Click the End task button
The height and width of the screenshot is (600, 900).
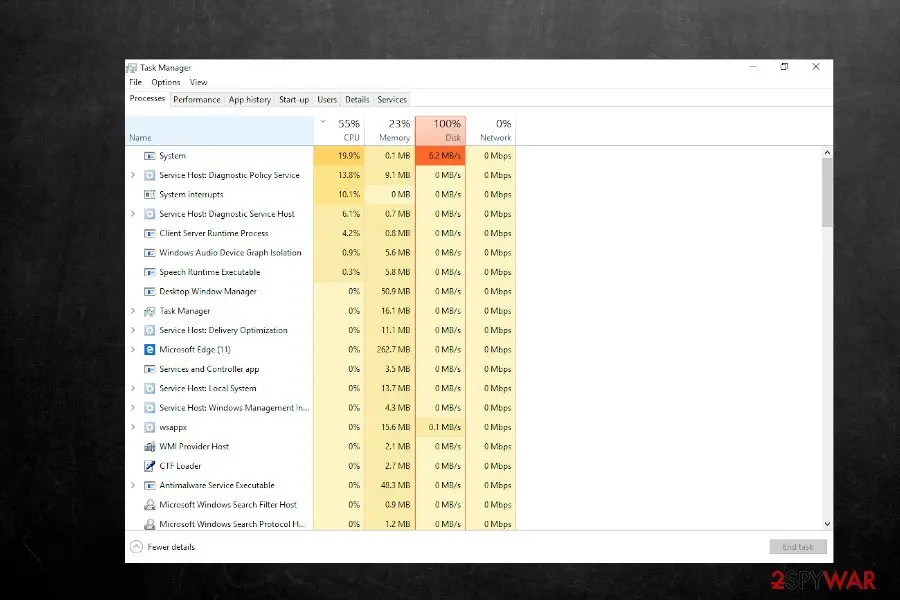tap(798, 547)
